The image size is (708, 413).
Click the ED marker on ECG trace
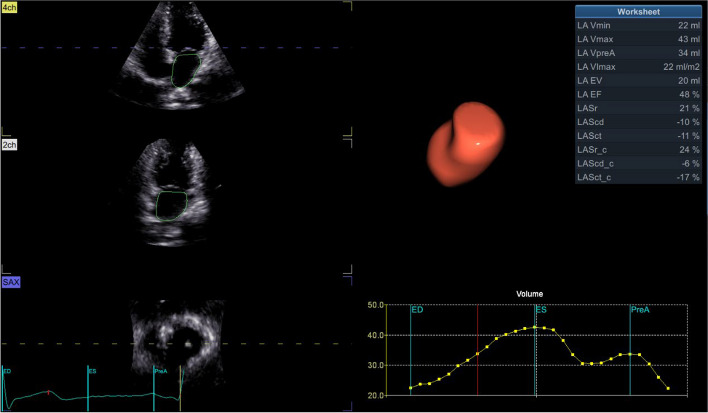click(3, 388)
